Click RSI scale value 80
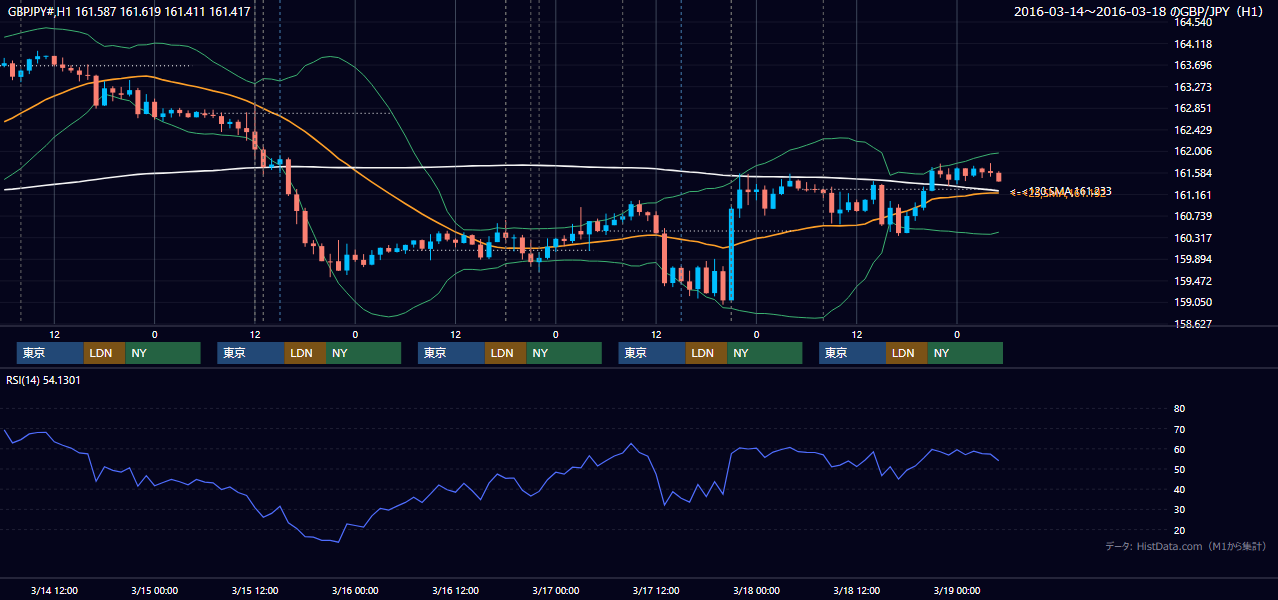1278x600 pixels. tap(1179, 409)
